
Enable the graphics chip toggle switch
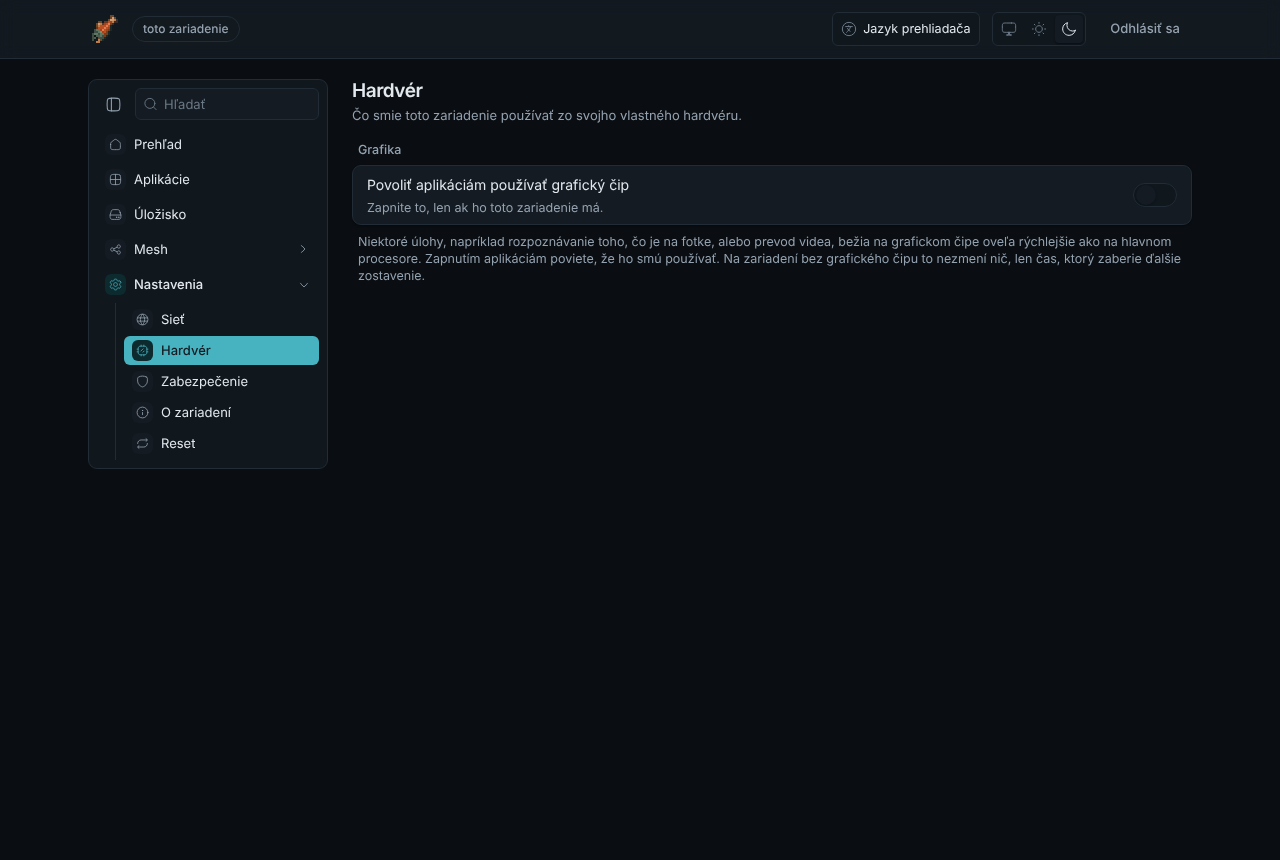coord(1154,195)
